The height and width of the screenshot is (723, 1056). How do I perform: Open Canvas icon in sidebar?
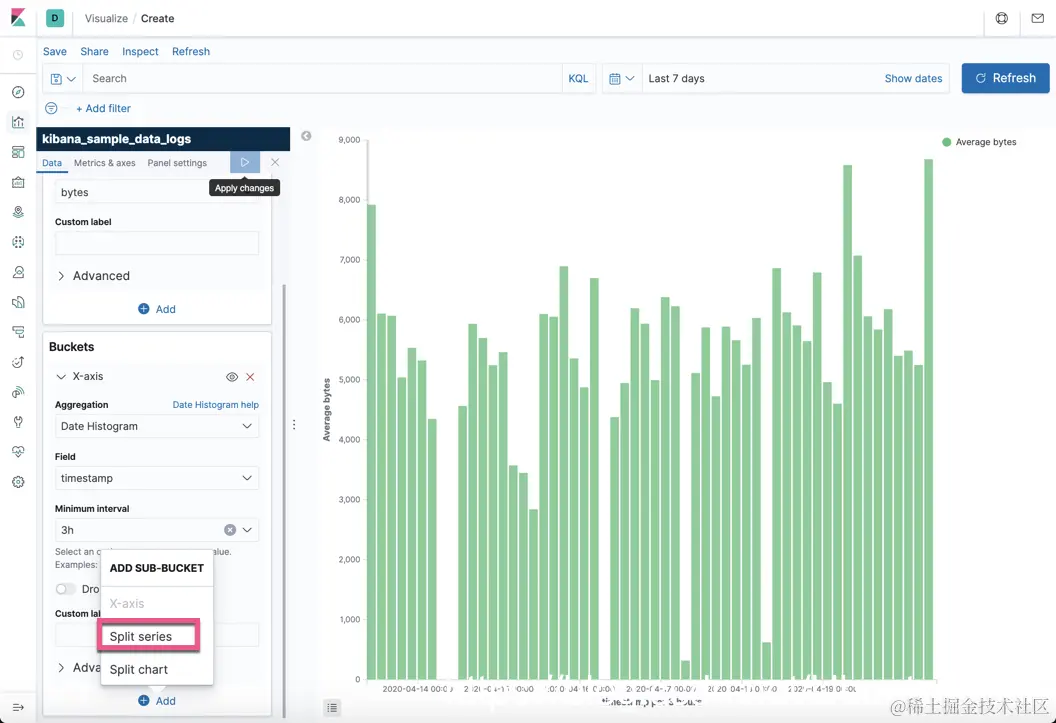tap(18, 182)
